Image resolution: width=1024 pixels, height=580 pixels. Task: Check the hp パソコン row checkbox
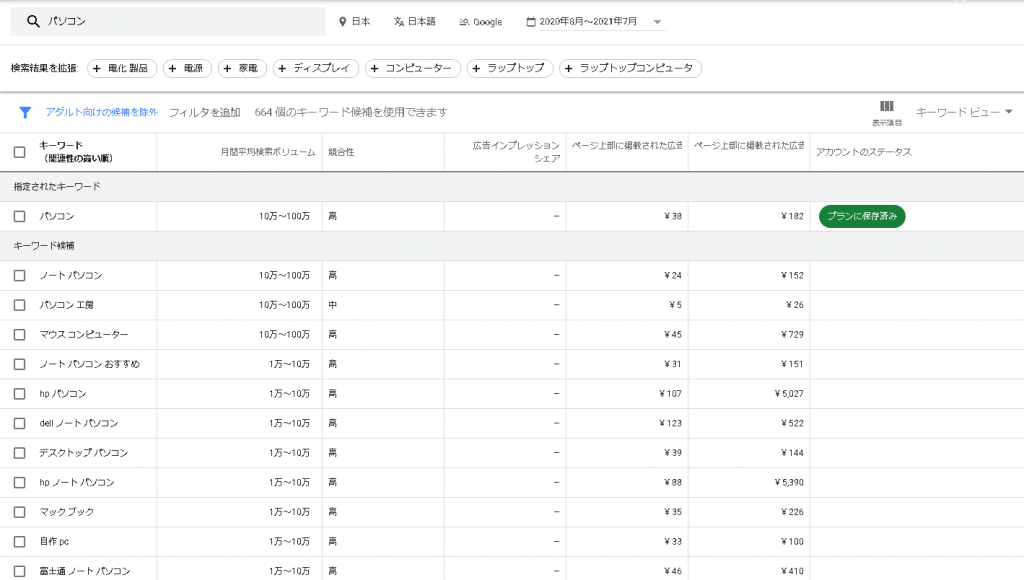tap(20, 394)
